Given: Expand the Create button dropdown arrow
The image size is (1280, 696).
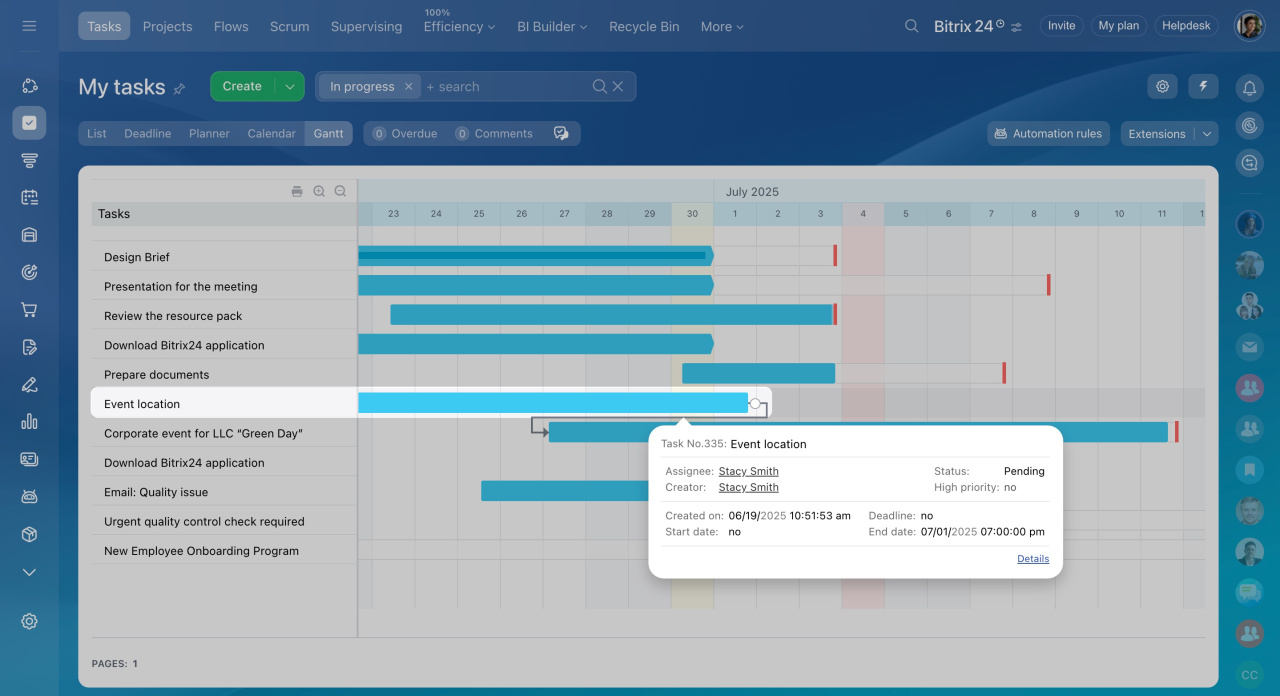Looking at the screenshot, I should (x=289, y=87).
